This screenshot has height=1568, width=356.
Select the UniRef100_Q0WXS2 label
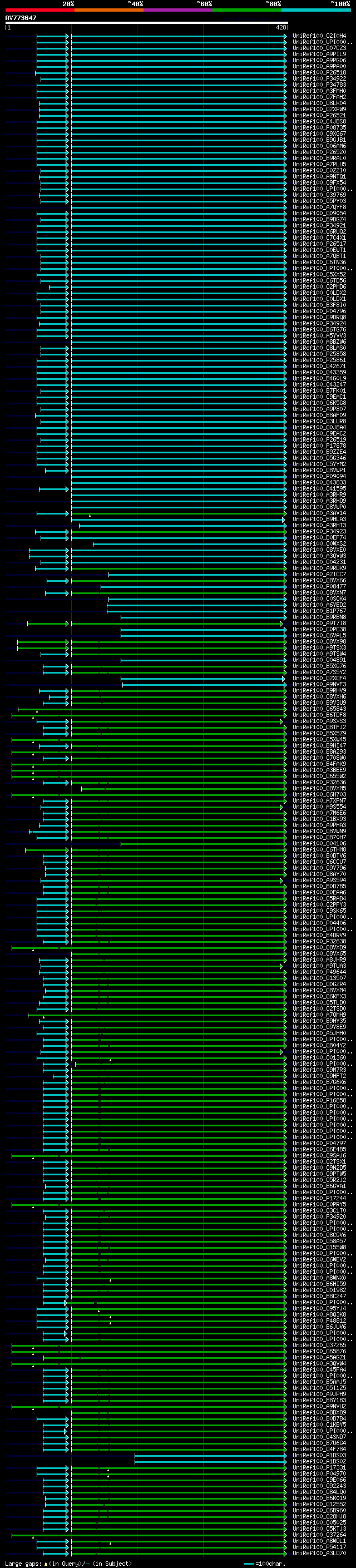pyautogui.click(x=319, y=544)
